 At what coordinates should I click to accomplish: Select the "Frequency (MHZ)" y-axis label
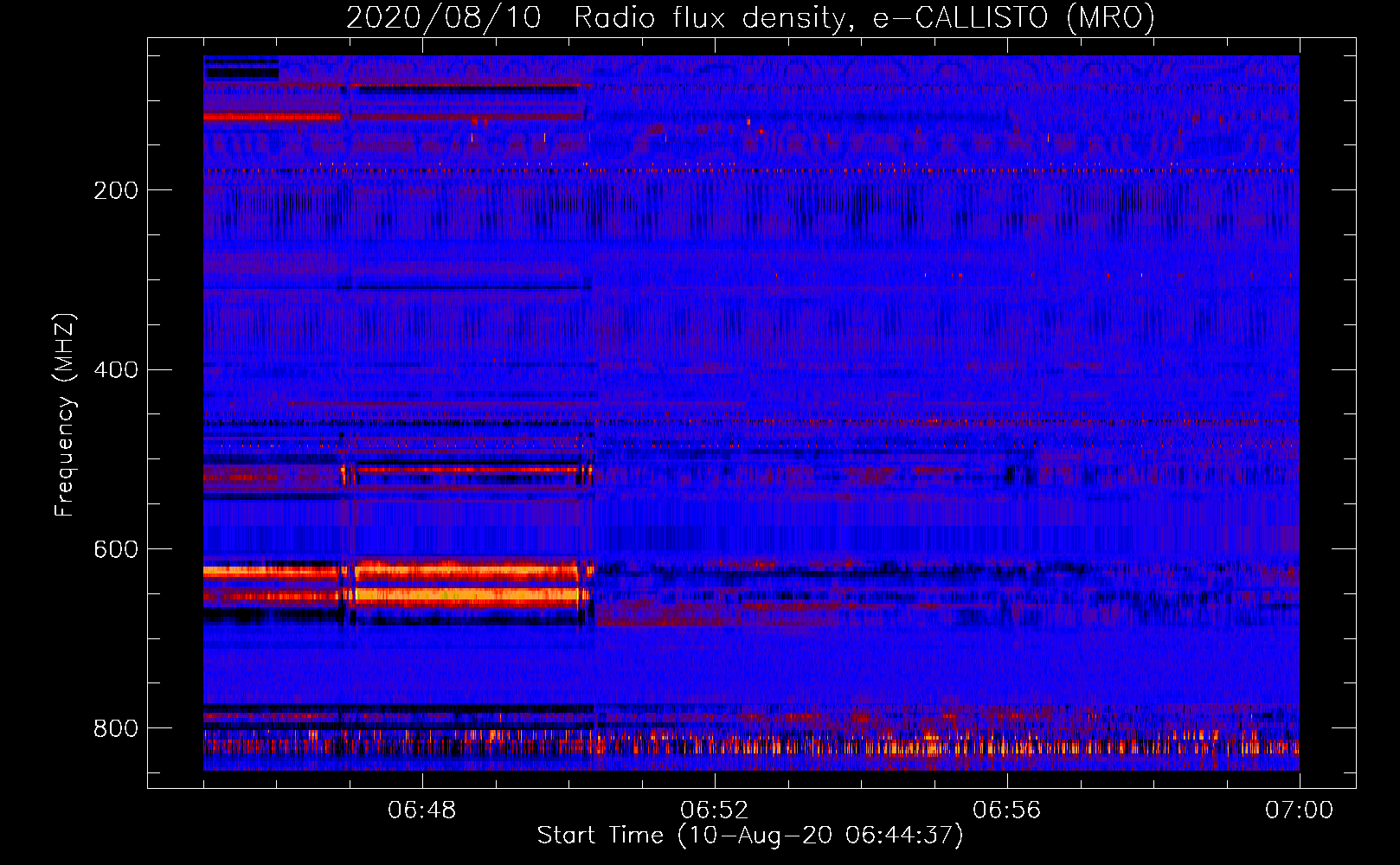[65, 414]
